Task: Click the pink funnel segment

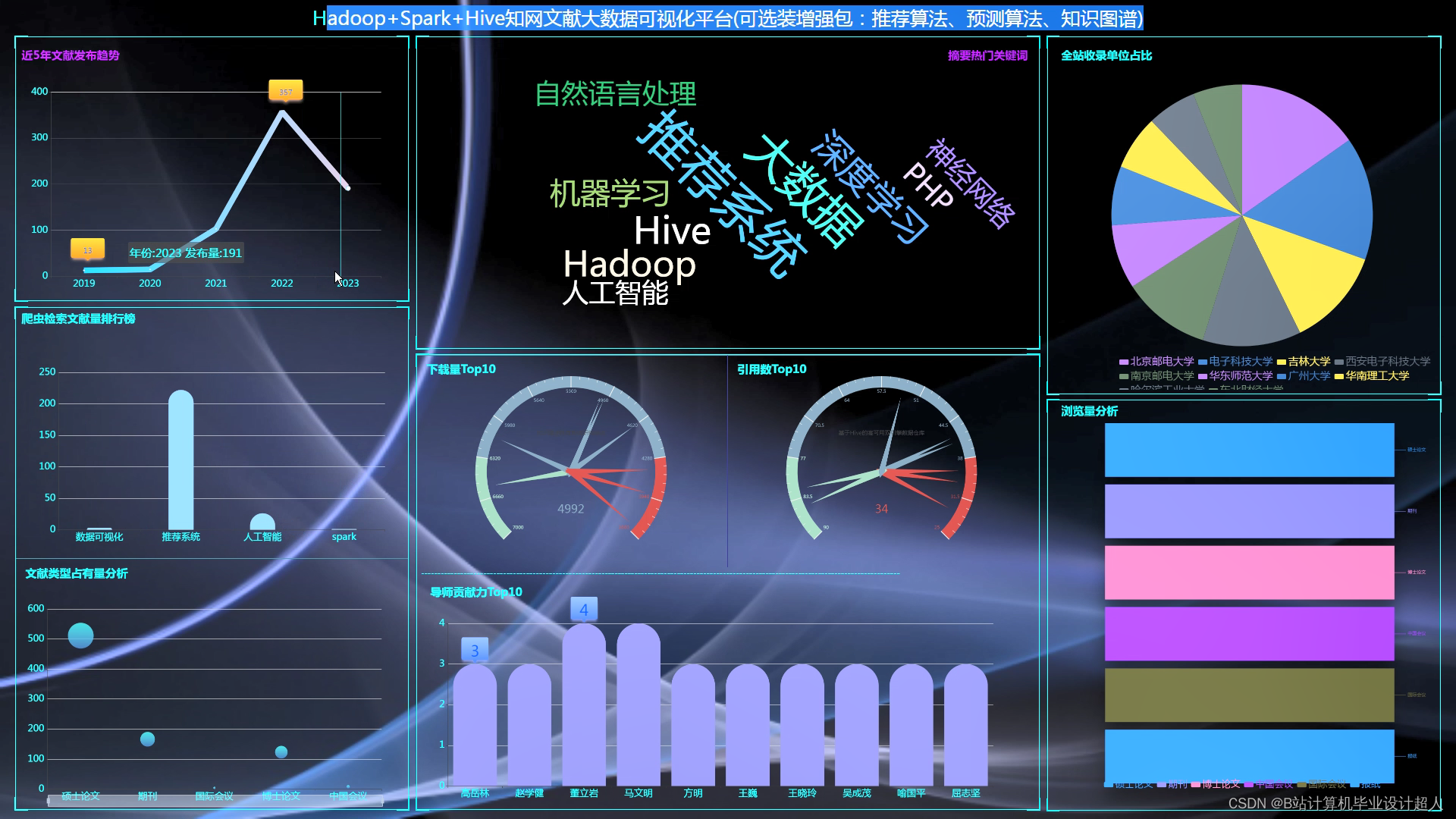Action: (x=1249, y=573)
